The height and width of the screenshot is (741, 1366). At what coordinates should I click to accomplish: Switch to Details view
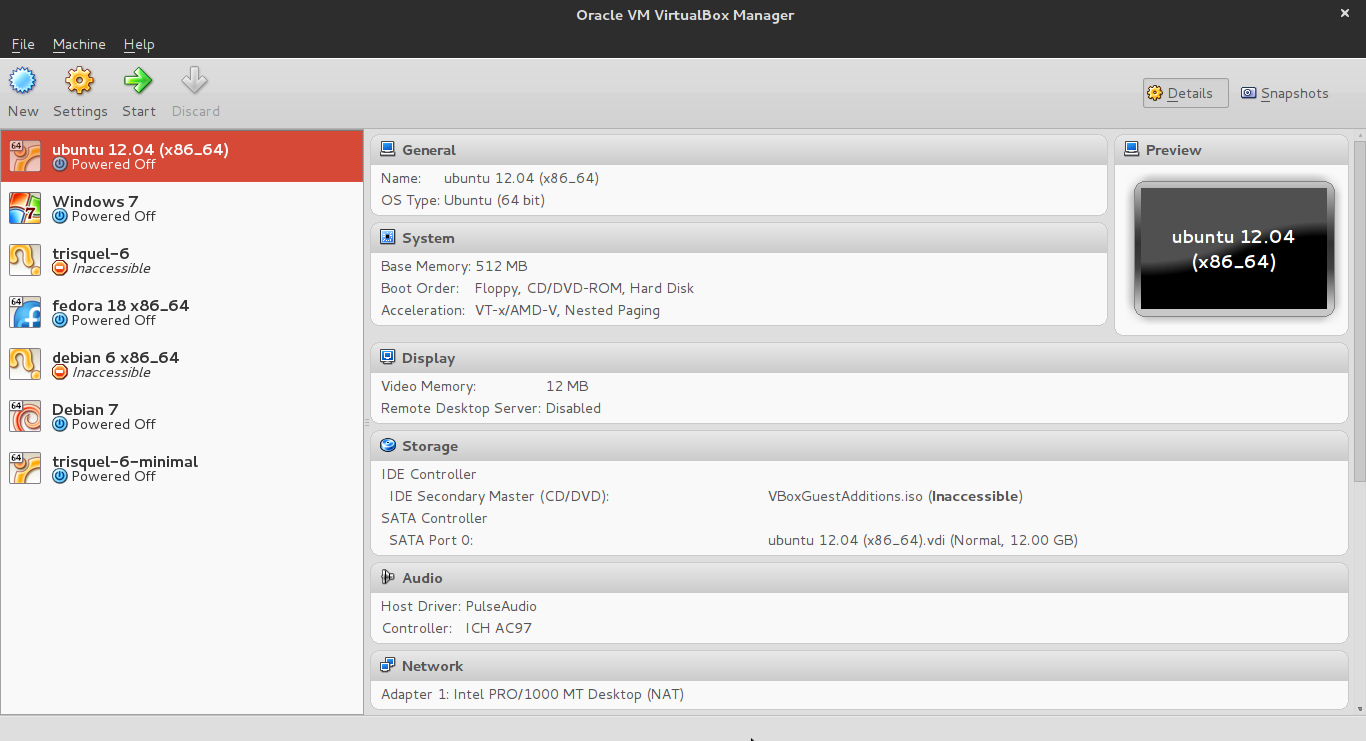[1185, 93]
